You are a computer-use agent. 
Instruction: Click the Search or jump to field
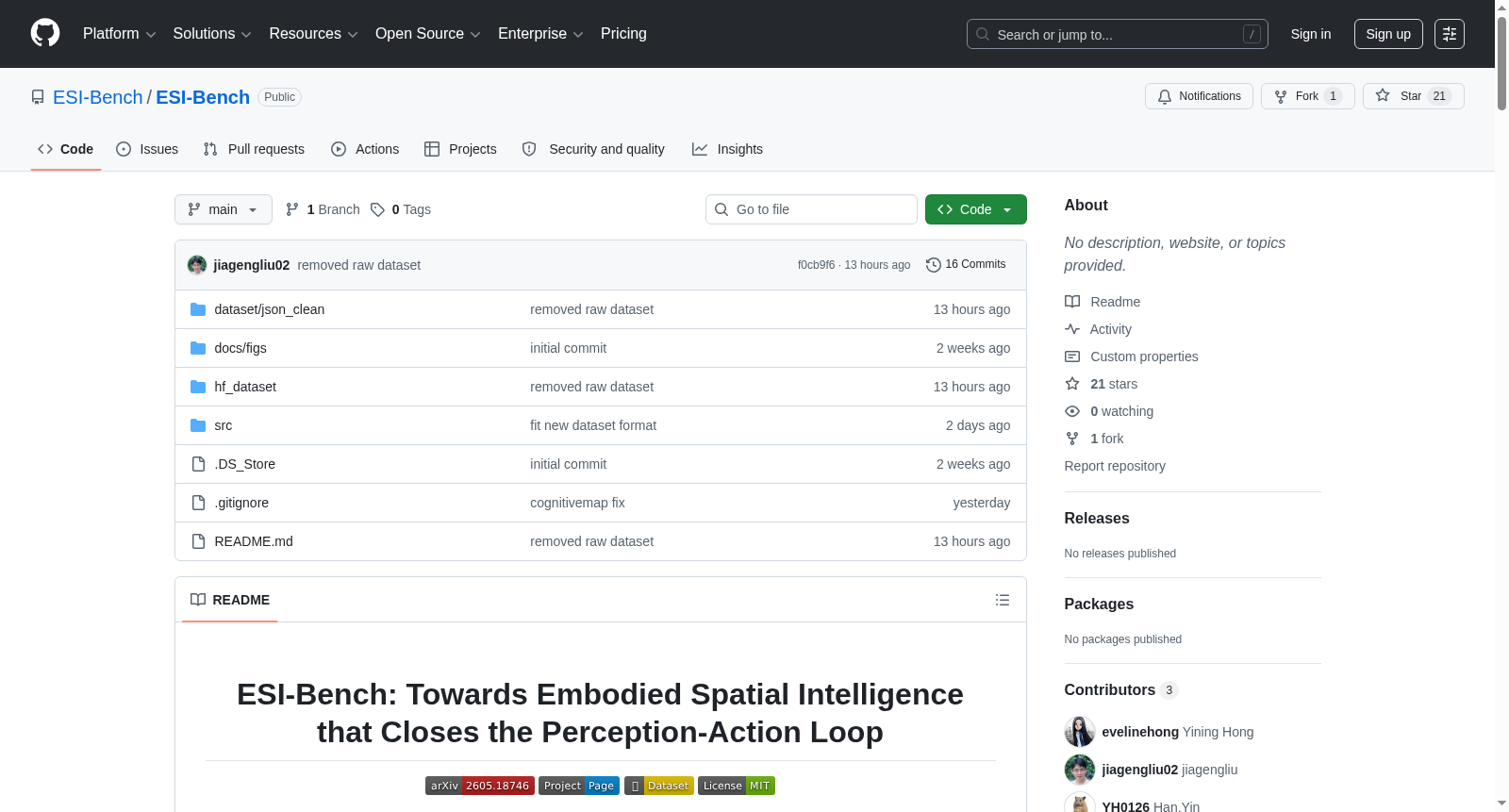coord(1118,34)
